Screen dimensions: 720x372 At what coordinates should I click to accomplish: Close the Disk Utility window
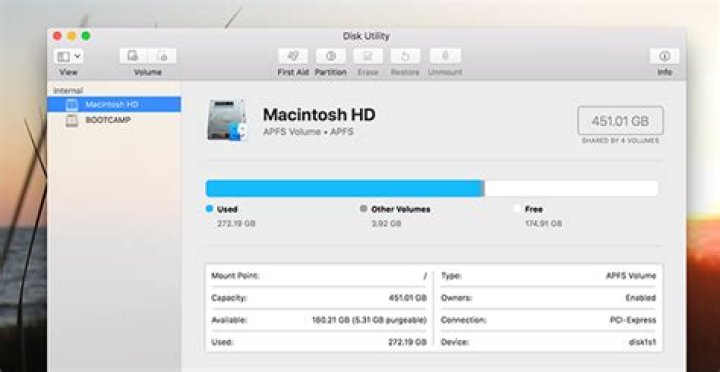click(57, 36)
